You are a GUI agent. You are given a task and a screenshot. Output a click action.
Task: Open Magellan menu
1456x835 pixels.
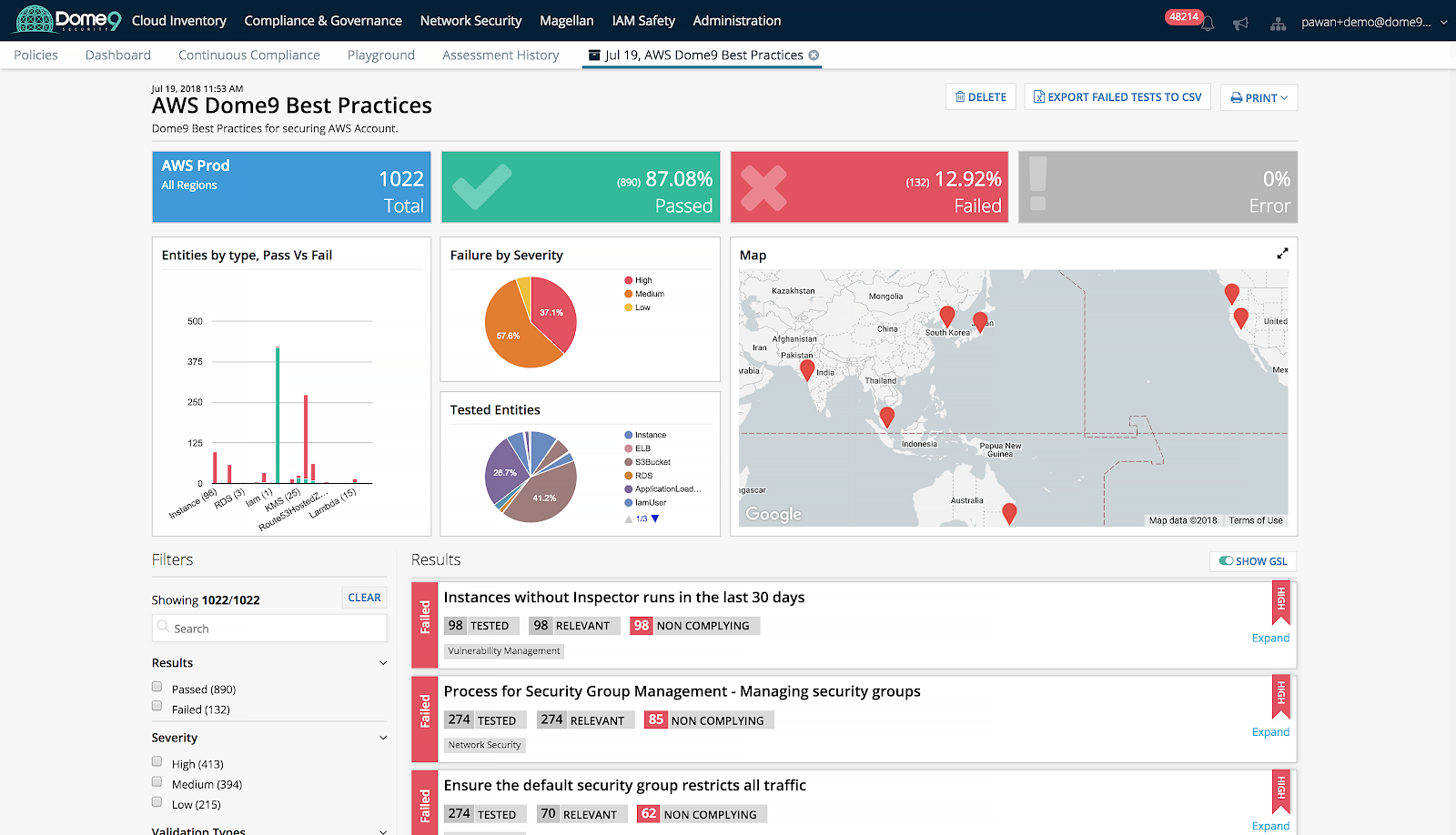pos(566,20)
